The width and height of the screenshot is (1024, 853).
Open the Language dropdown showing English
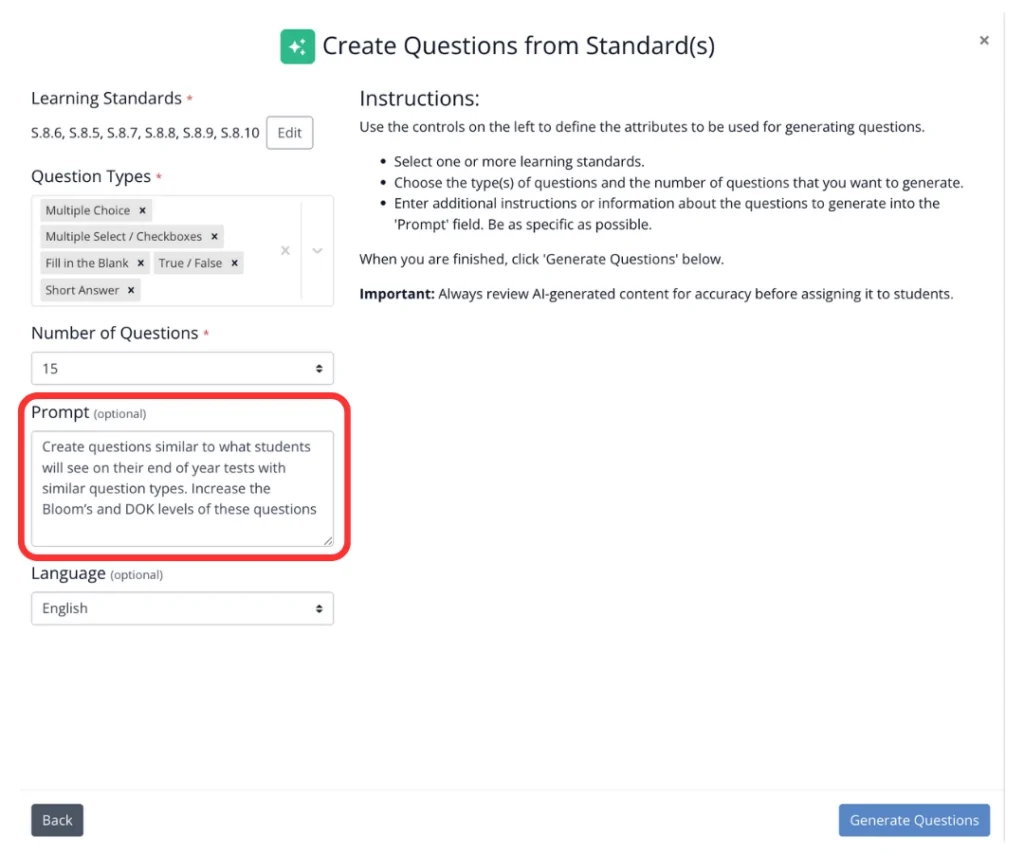point(182,608)
